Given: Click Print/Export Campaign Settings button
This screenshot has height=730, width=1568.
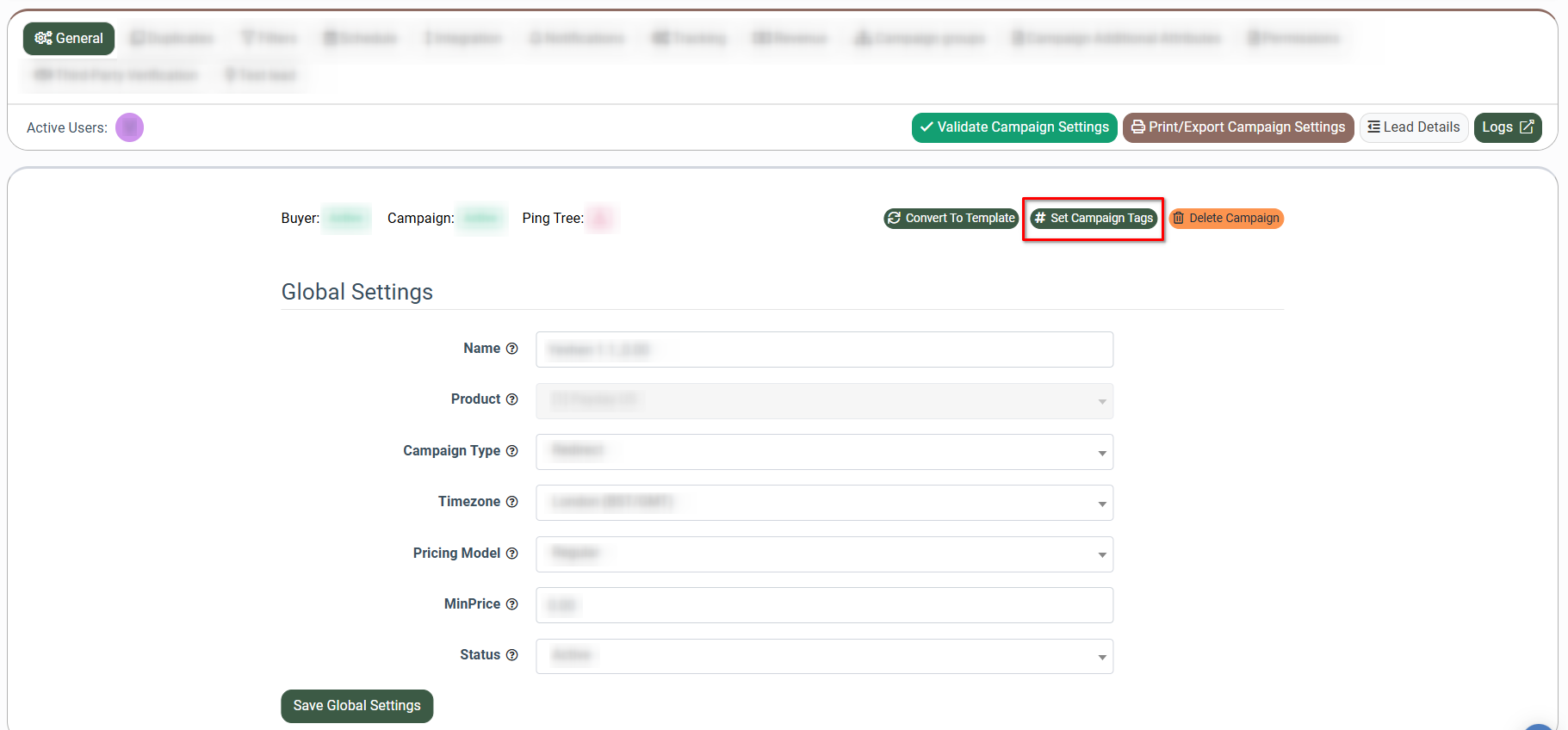Looking at the screenshot, I should (1237, 127).
